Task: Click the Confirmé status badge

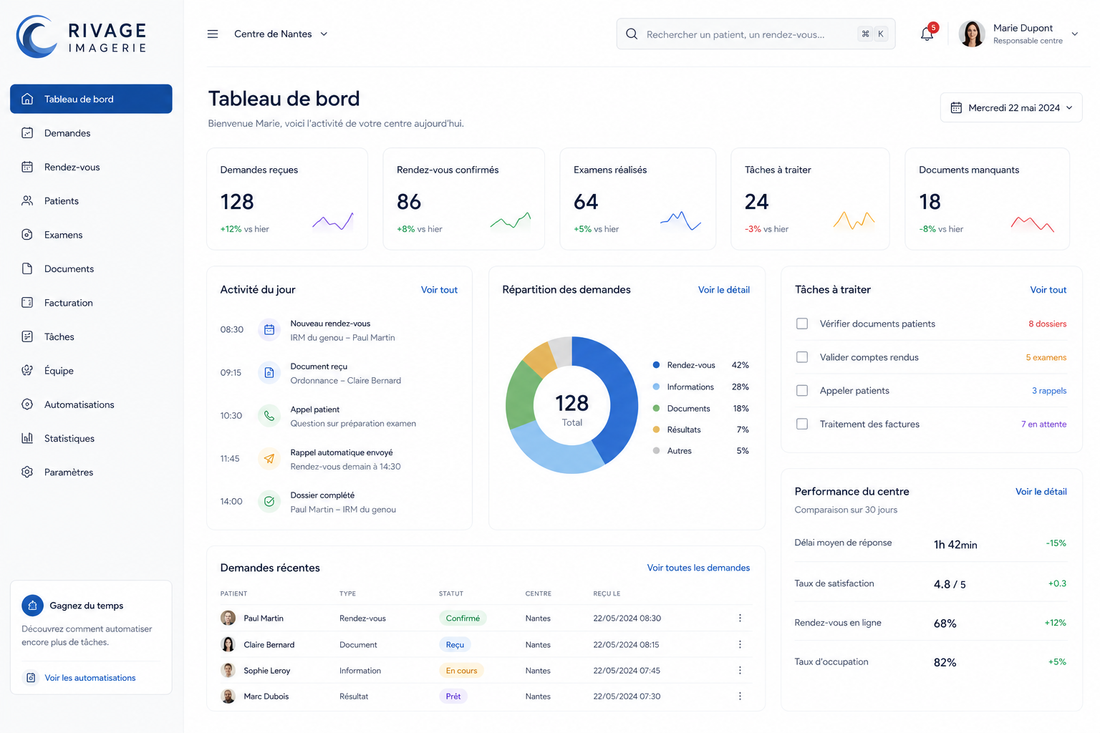Action: coord(463,618)
